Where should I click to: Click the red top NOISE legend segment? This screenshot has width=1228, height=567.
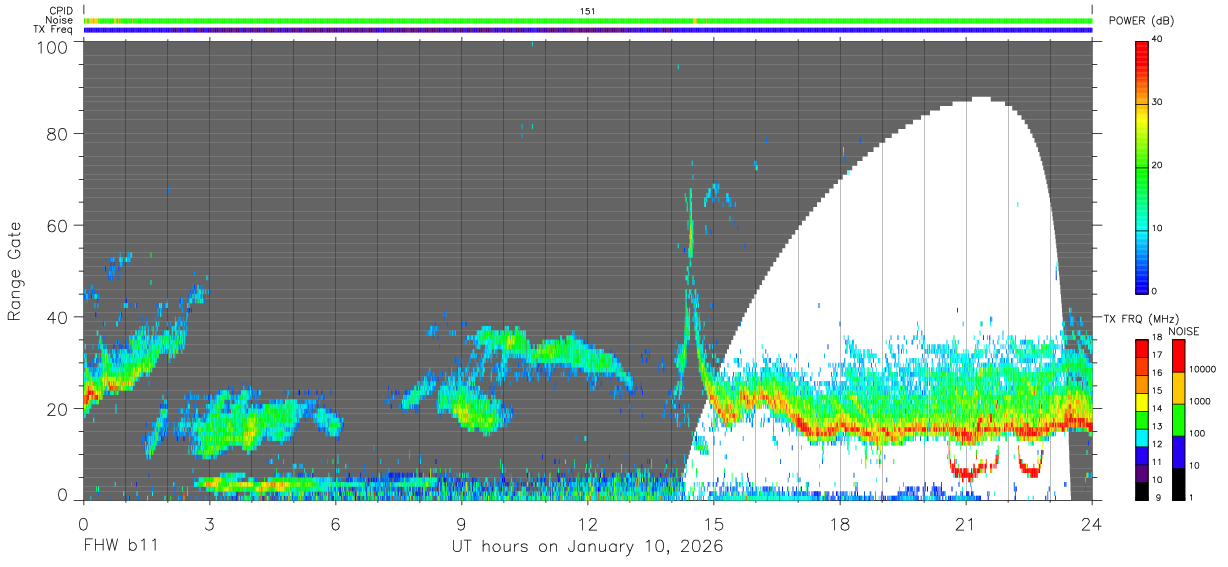(x=1177, y=355)
